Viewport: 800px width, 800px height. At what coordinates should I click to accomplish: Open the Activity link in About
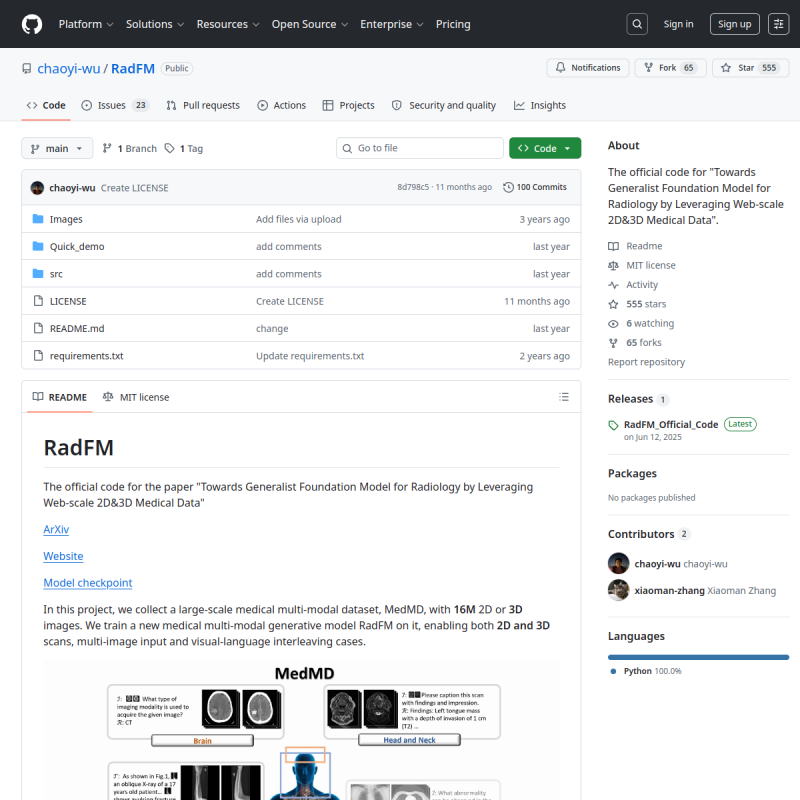point(633,285)
